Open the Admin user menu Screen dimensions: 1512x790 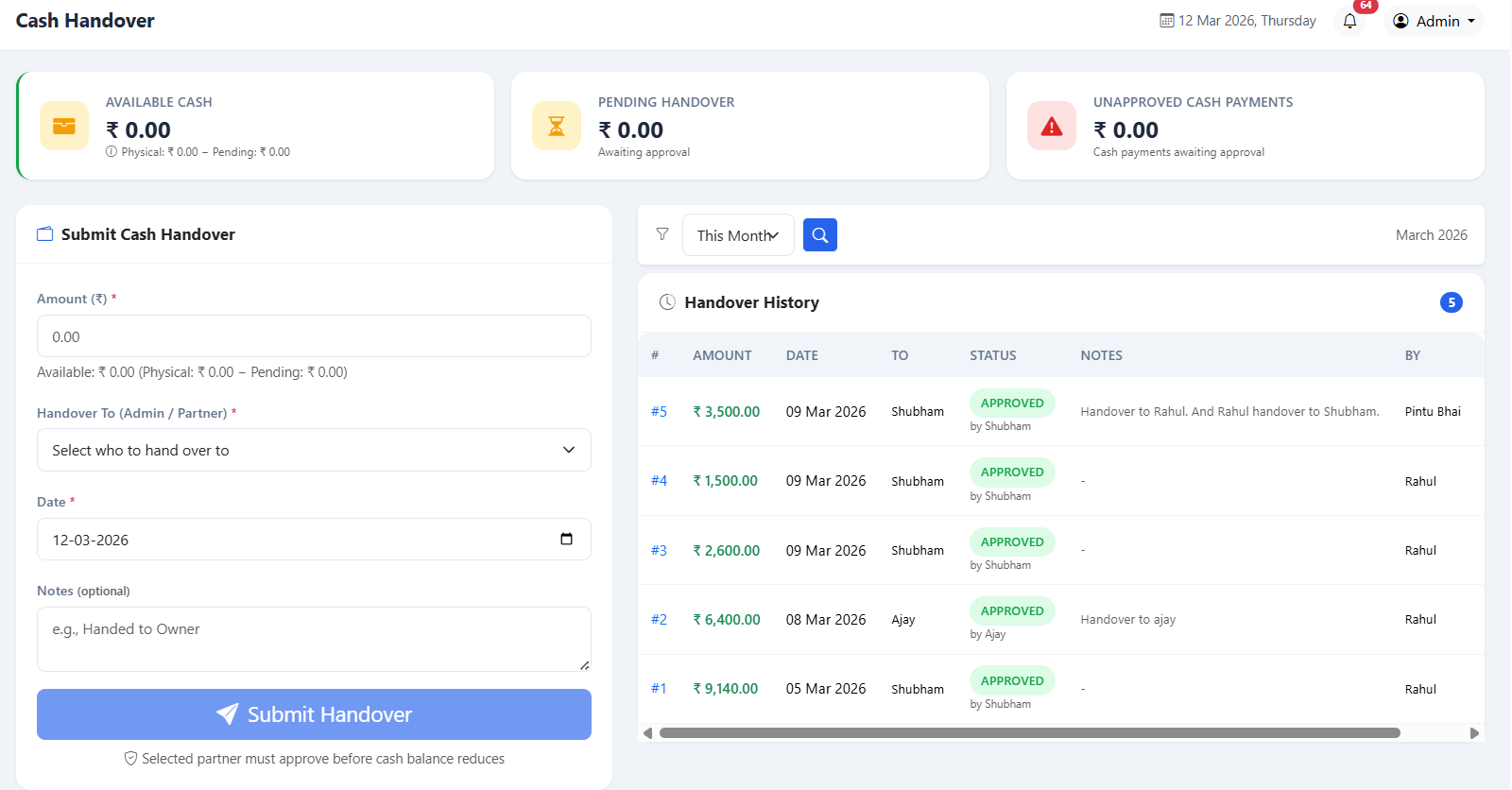click(1434, 21)
